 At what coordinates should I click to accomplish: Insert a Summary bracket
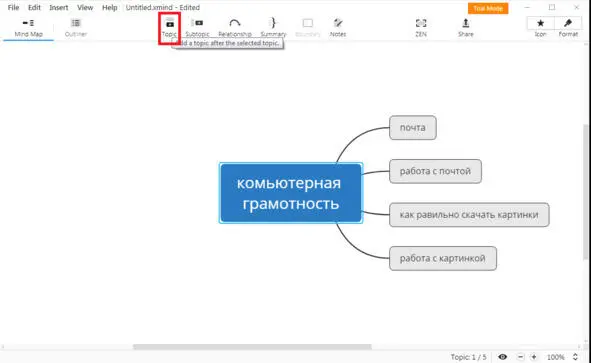[x=273, y=28]
